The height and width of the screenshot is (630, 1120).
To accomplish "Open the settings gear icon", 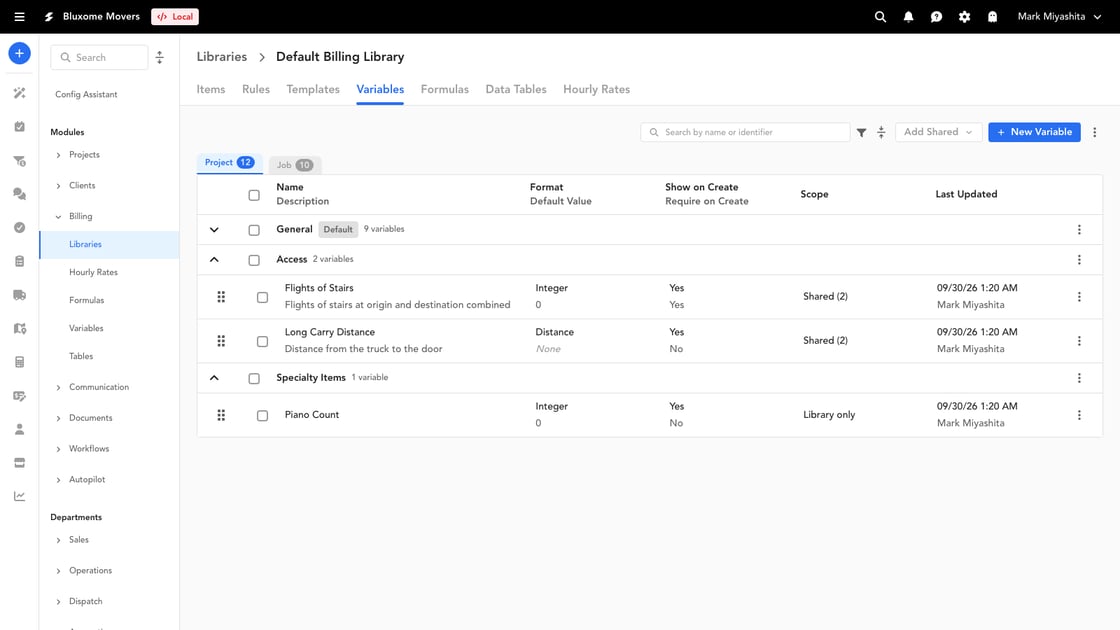I will pyautogui.click(x=964, y=16).
